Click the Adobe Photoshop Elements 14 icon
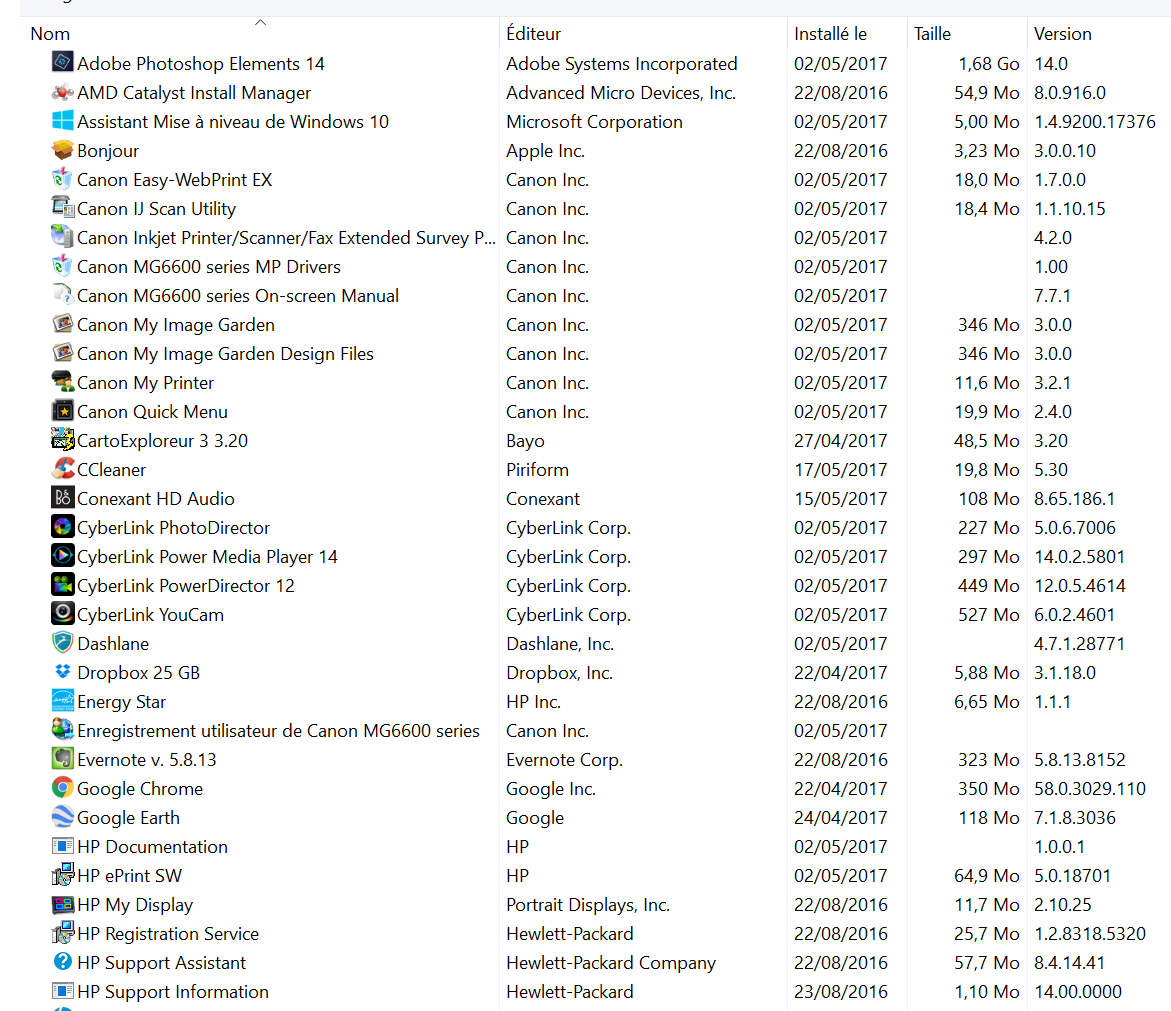 pyautogui.click(x=63, y=61)
